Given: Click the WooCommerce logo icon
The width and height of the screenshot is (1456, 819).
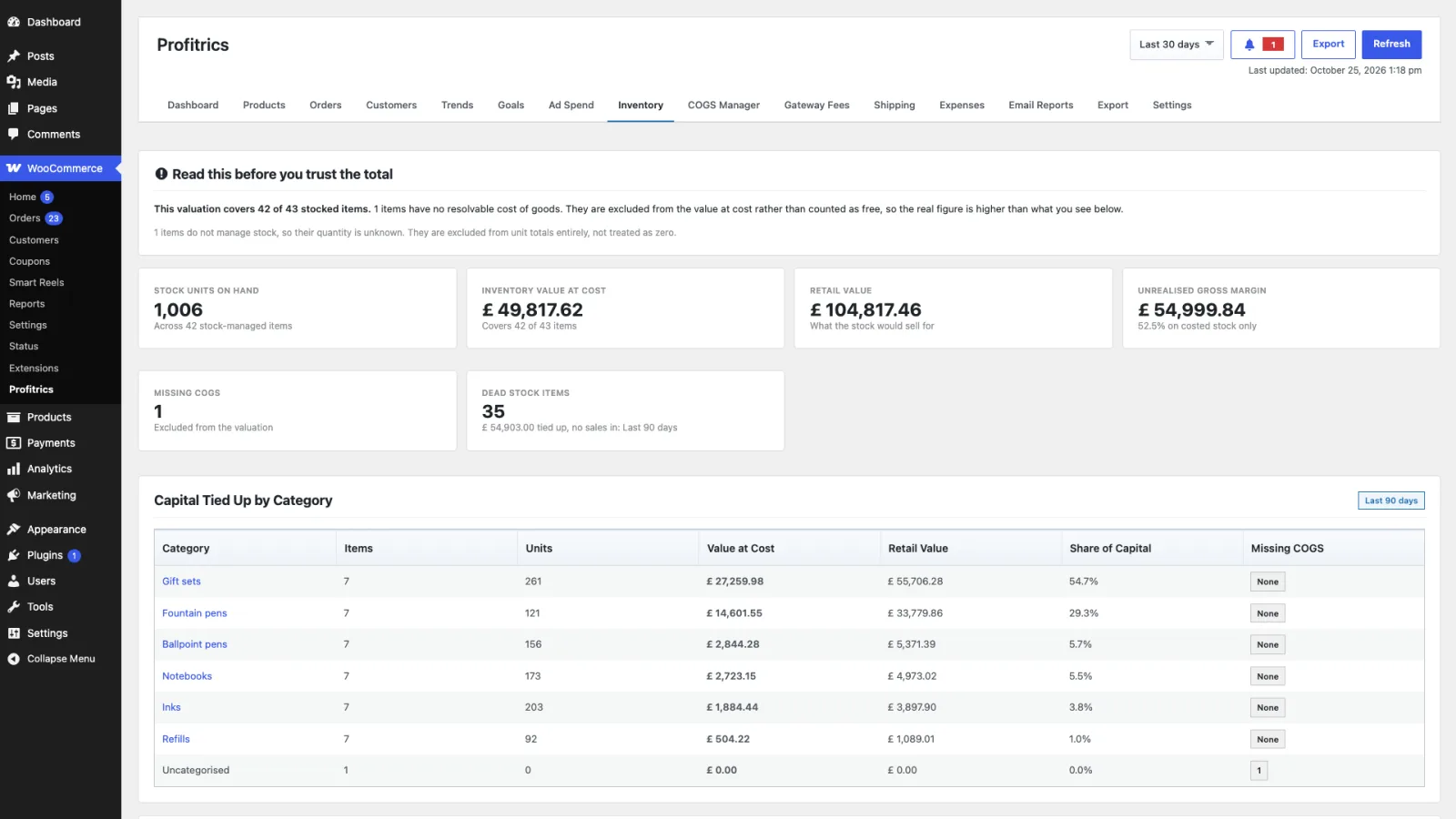Looking at the screenshot, I should click(x=14, y=168).
